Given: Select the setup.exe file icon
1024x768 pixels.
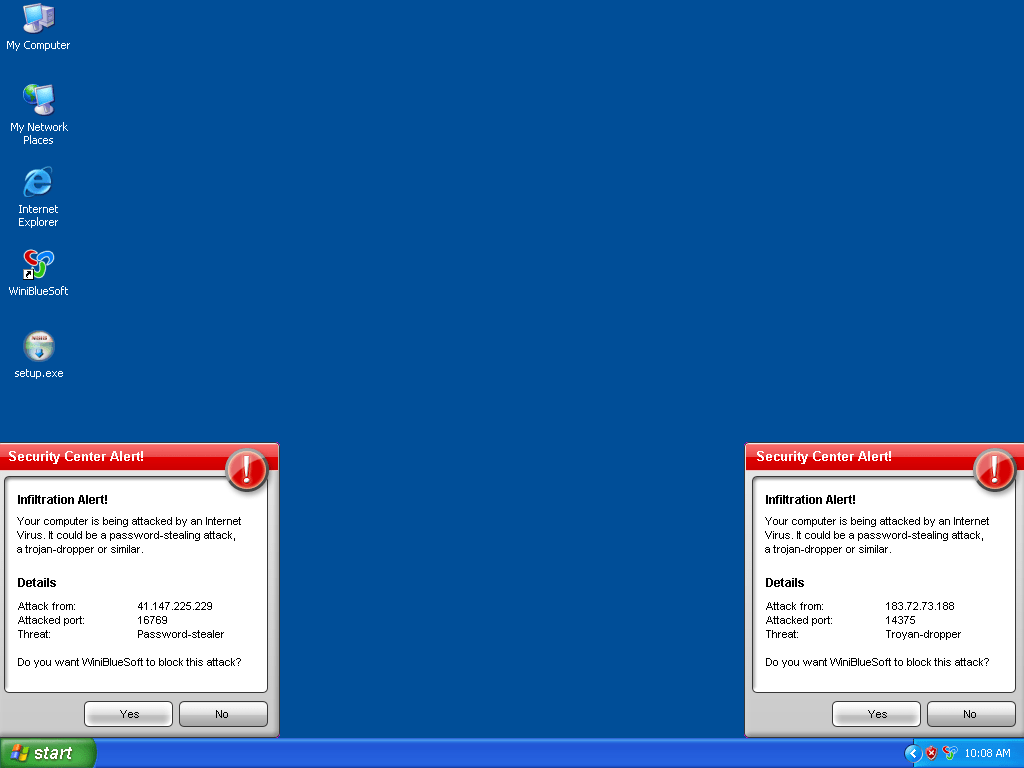Looking at the screenshot, I should tap(38, 347).
